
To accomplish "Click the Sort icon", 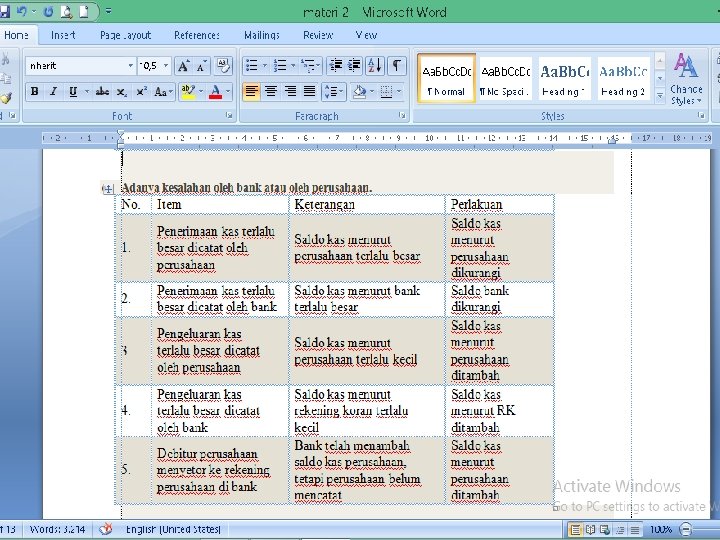I will pyautogui.click(x=375, y=65).
